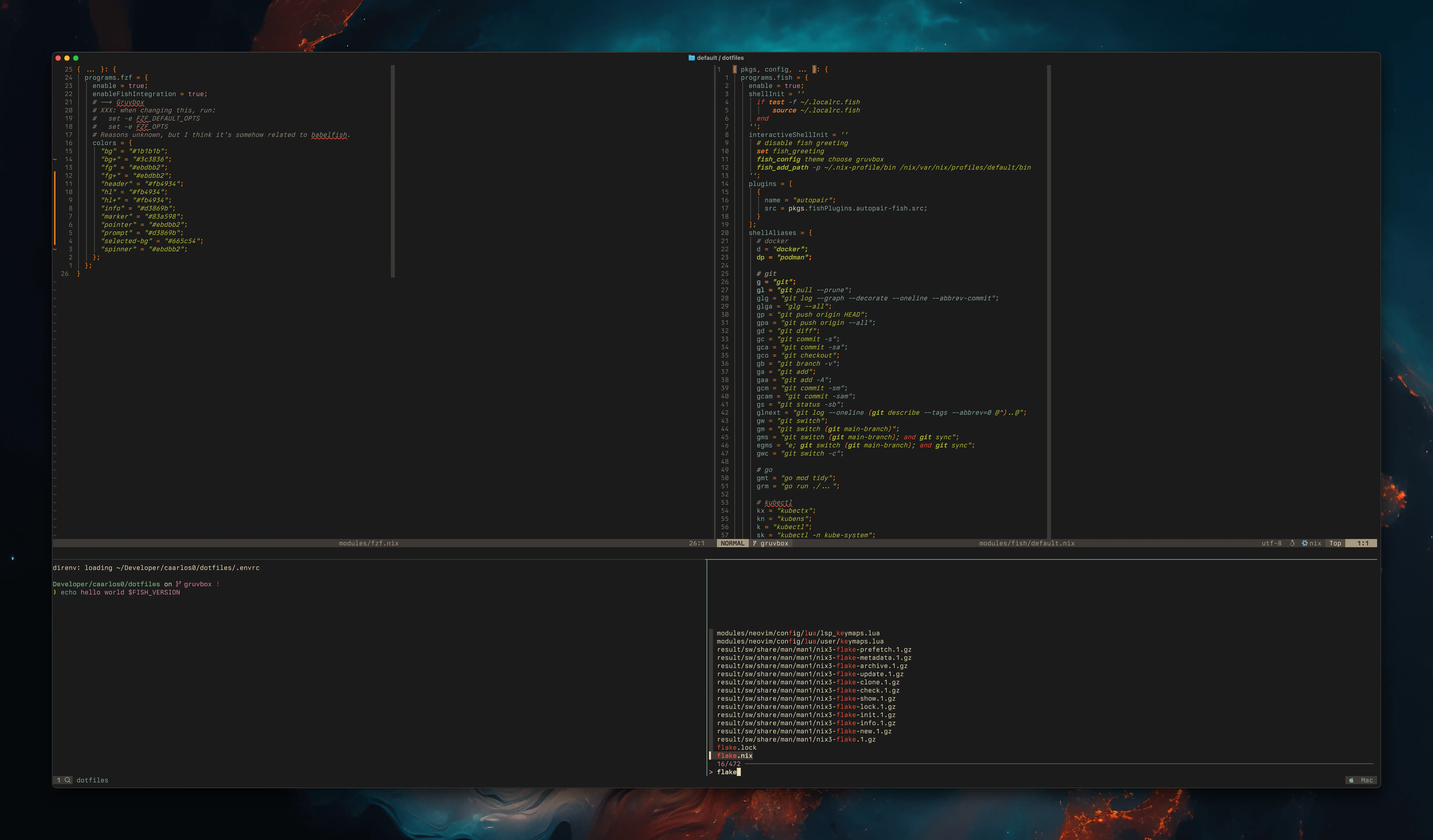1433x840 pixels.
Task: Click the Top scroll position indicator
Action: pos(1335,543)
